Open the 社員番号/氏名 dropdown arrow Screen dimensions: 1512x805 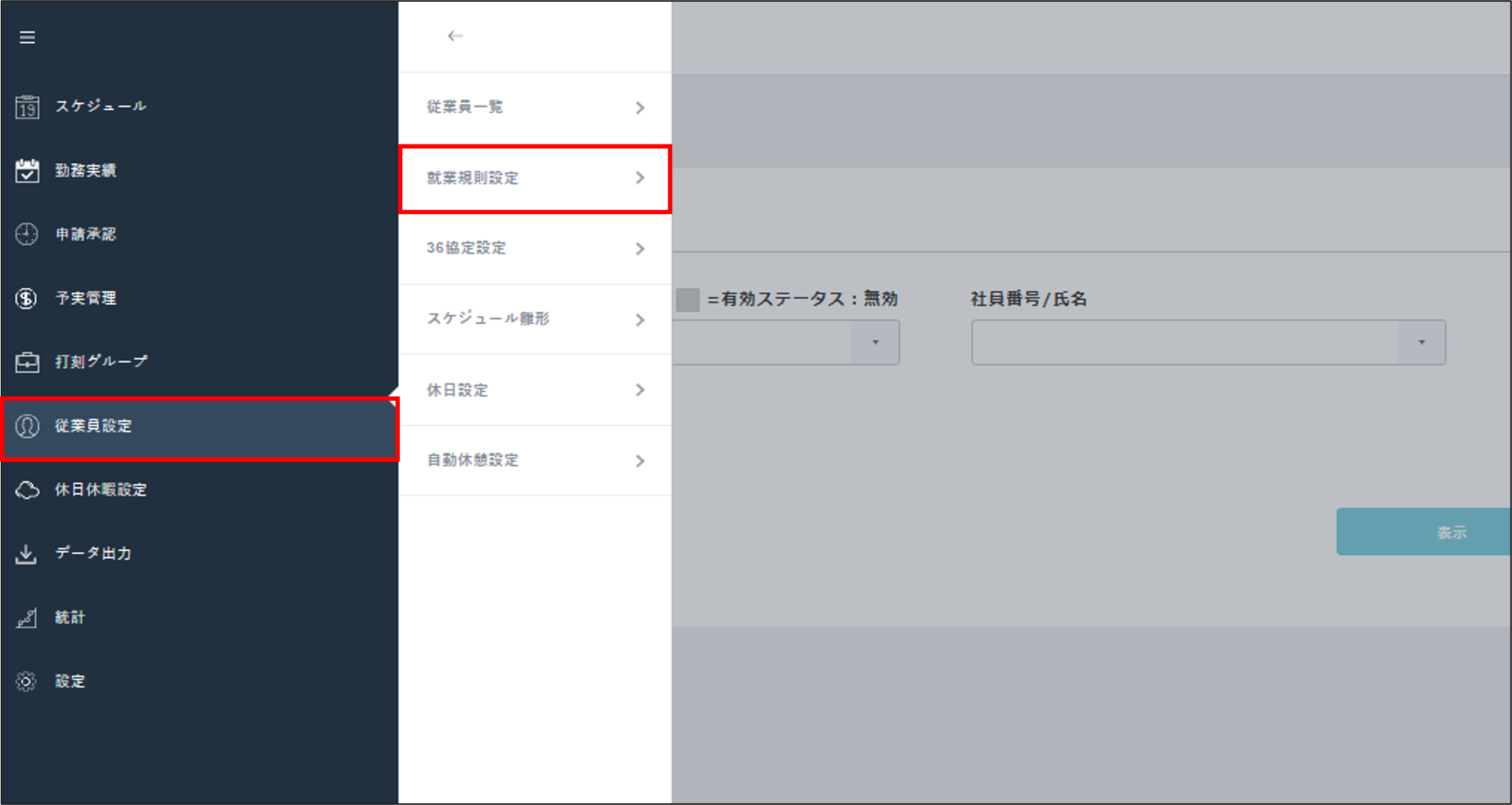1422,342
